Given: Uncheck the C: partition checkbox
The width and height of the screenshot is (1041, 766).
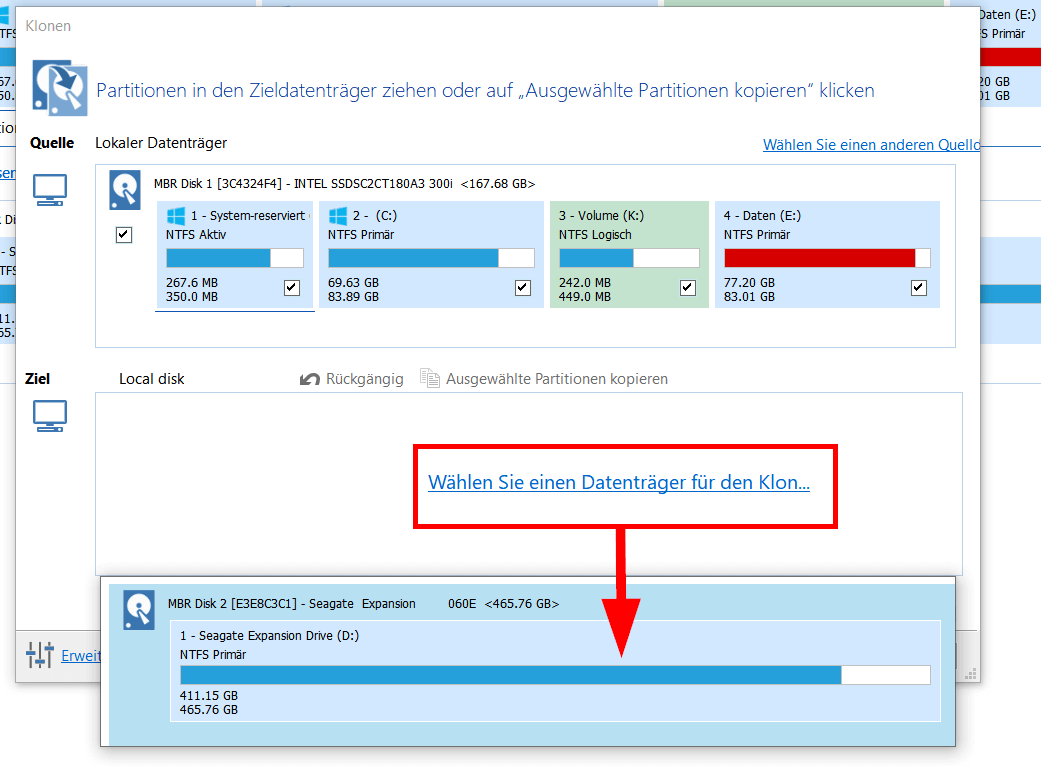Looking at the screenshot, I should 522,287.
